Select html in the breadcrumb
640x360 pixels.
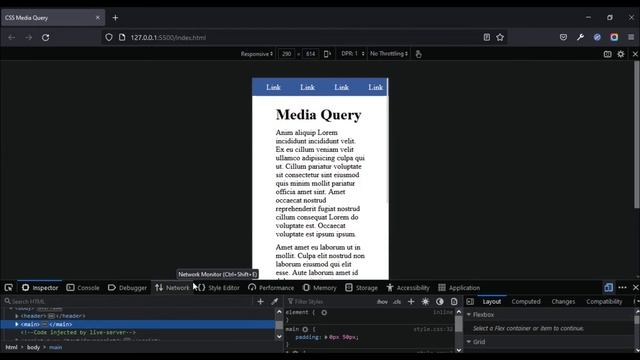[x=11, y=347]
